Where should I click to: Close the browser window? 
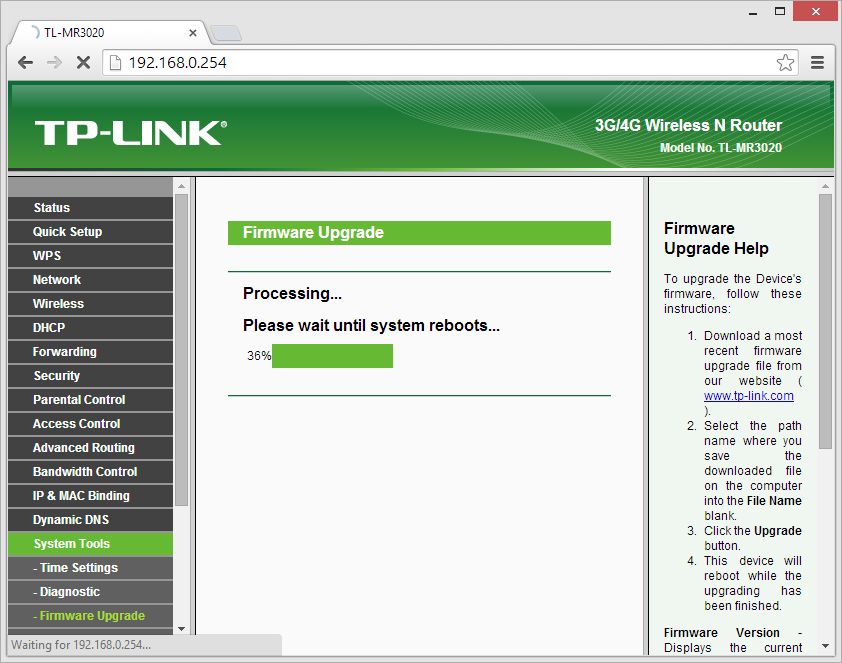click(815, 11)
